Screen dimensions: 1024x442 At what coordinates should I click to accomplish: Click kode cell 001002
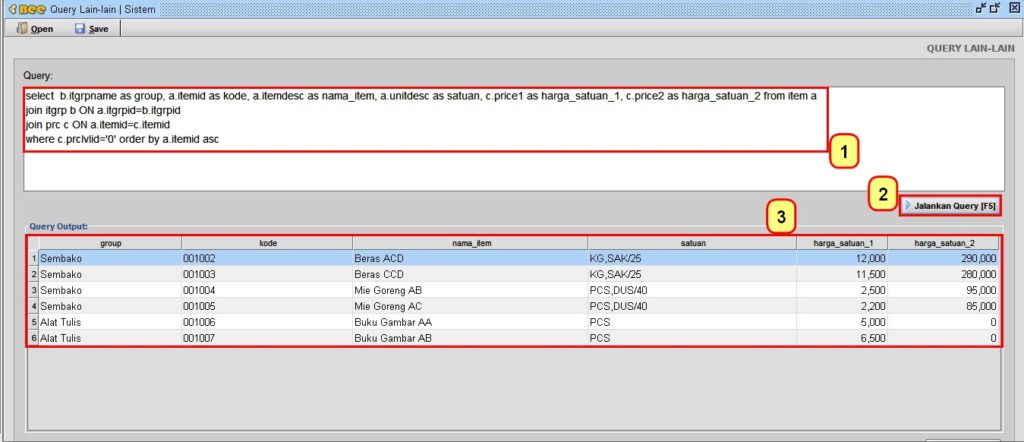(x=267, y=258)
